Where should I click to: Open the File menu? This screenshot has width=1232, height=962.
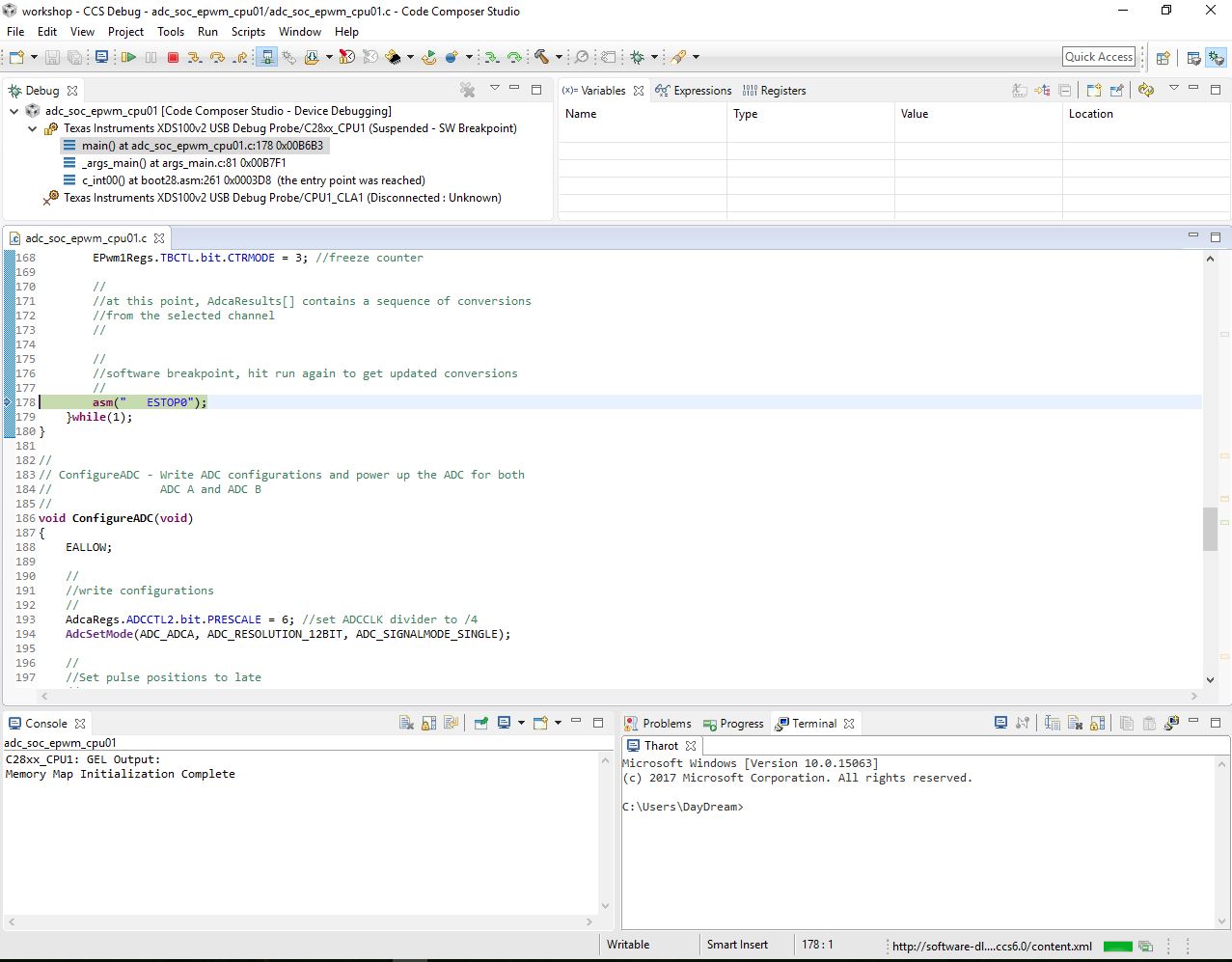pyautogui.click(x=15, y=31)
